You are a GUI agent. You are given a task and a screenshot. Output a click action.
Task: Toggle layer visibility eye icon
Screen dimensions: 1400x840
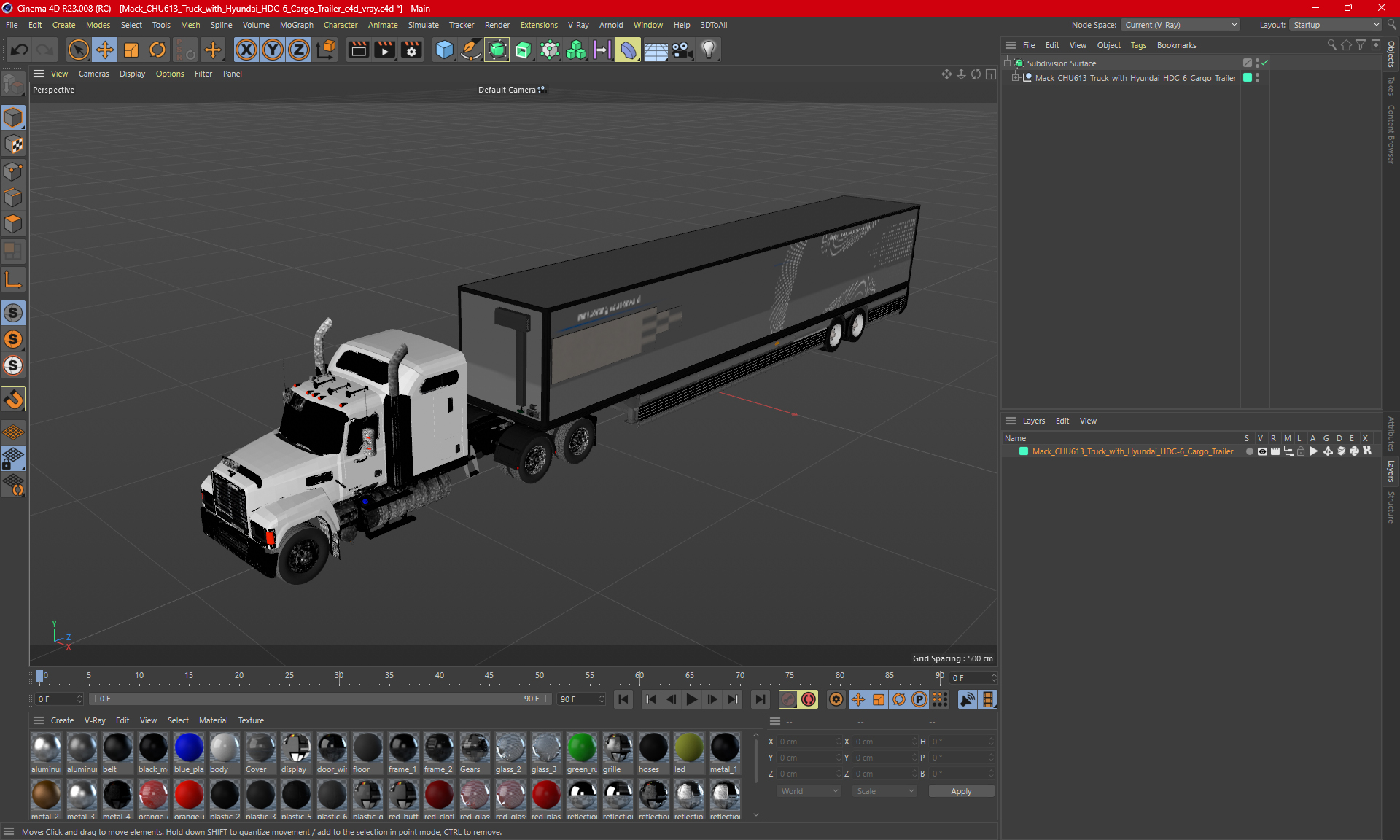coord(1262,451)
